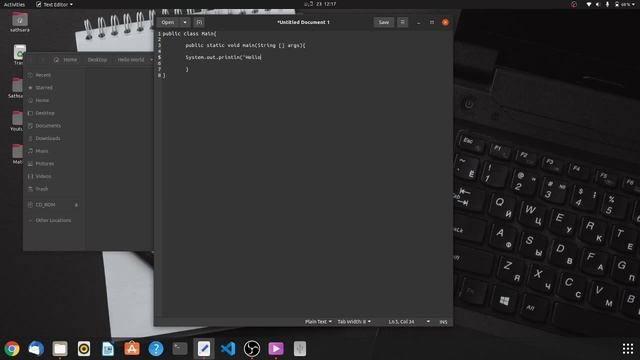The image size is (640, 360).
Task: Select Documents in Files sidebar
Action: click(48, 126)
